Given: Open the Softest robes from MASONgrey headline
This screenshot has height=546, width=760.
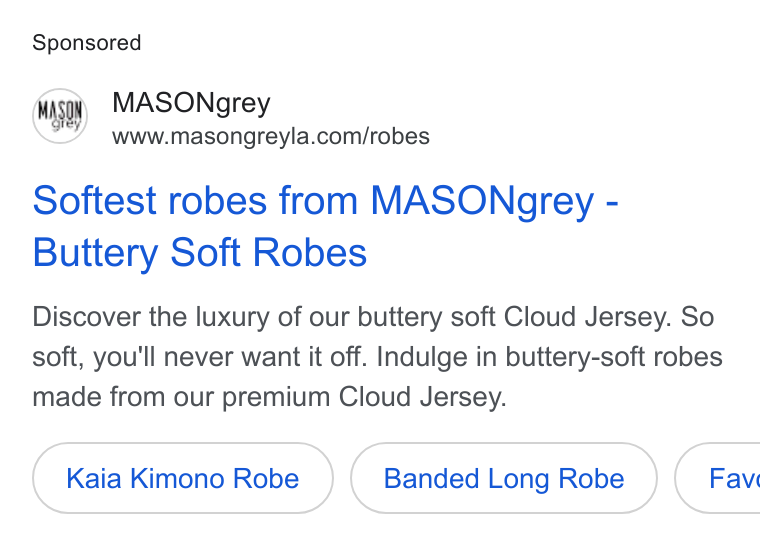Looking at the screenshot, I should pyautogui.click(x=325, y=226).
